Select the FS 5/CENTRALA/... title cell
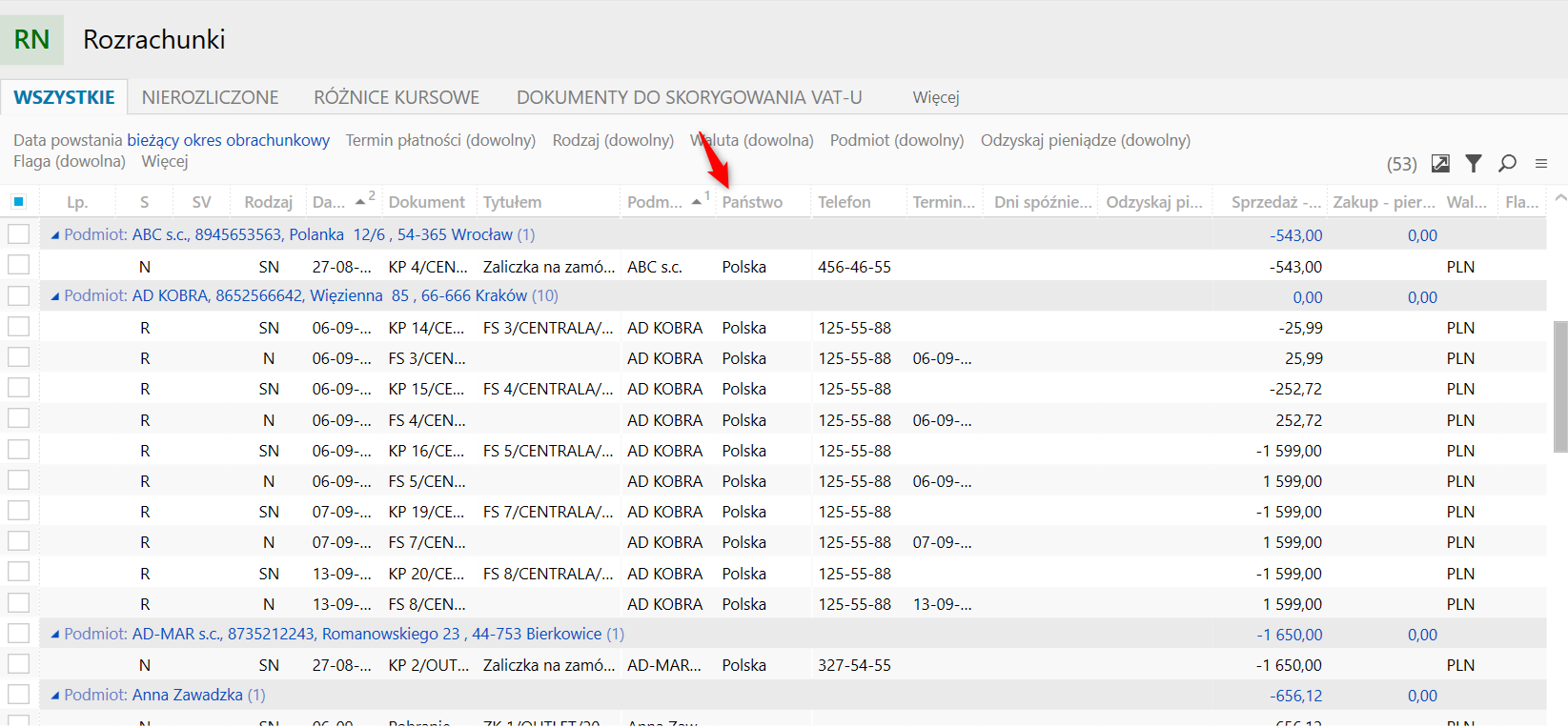The image size is (1568, 728). 548,451
